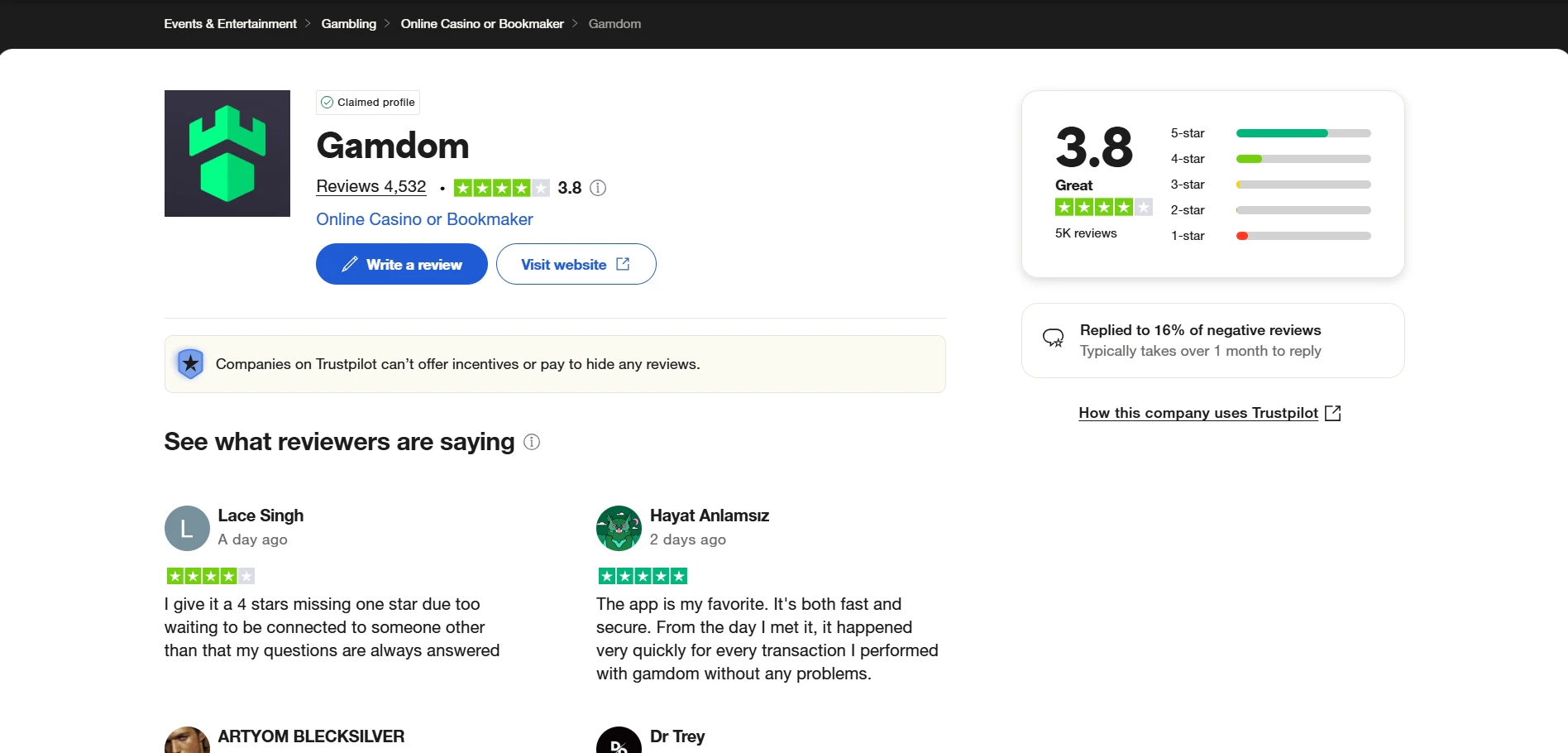Viewport: 1568px width, 753px height.
Task: Open Hayat Anlamsız's review text
Action: [x=767, y=639]
